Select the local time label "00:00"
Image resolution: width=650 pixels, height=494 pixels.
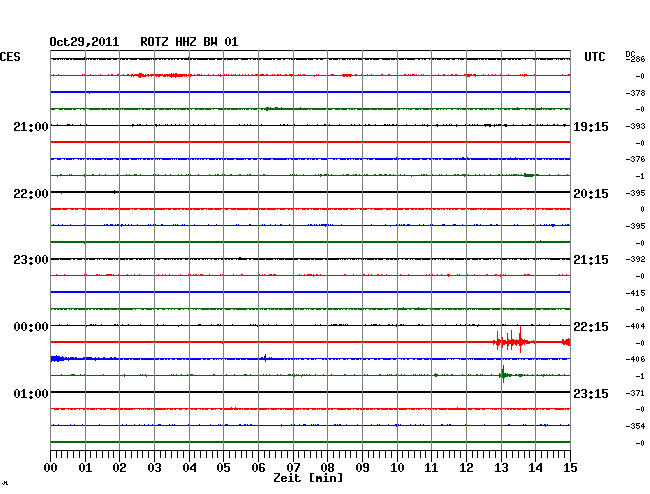(31, 327)
